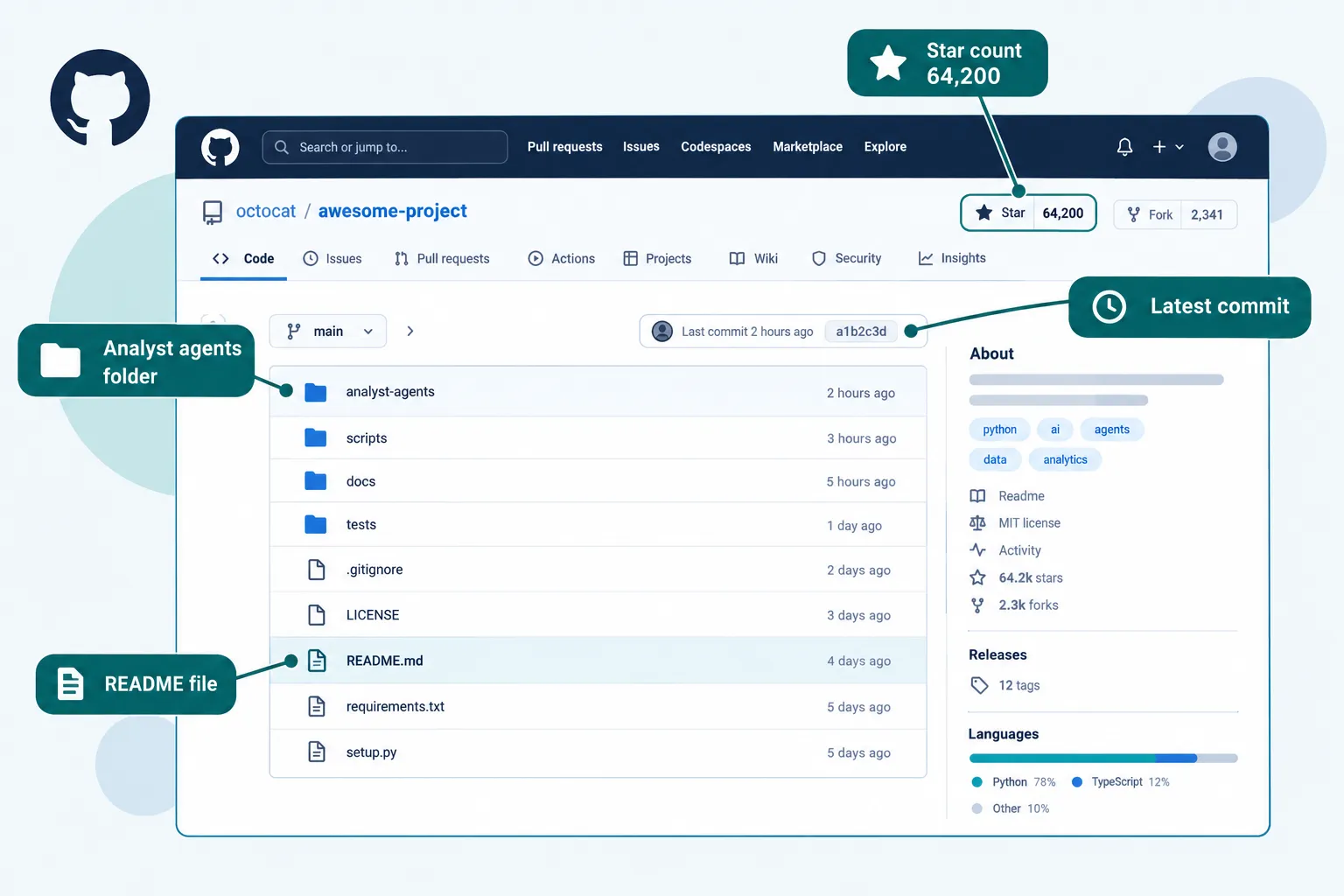Open the awesome-project repository link
Viewport: 1344px width, 896px height.
pyautogui.click(x=393, y=211)
